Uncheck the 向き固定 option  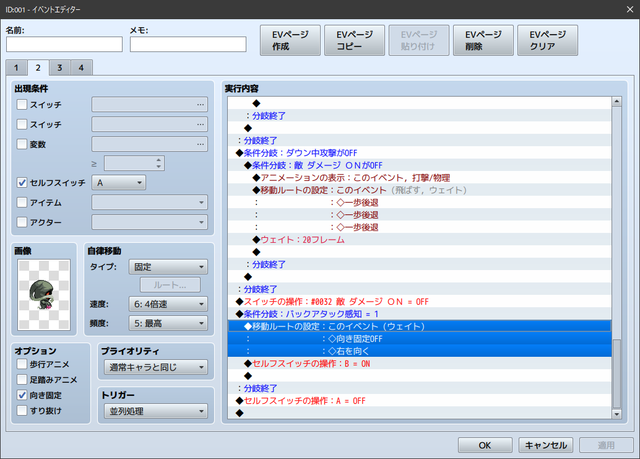click(x=22, y=395)
